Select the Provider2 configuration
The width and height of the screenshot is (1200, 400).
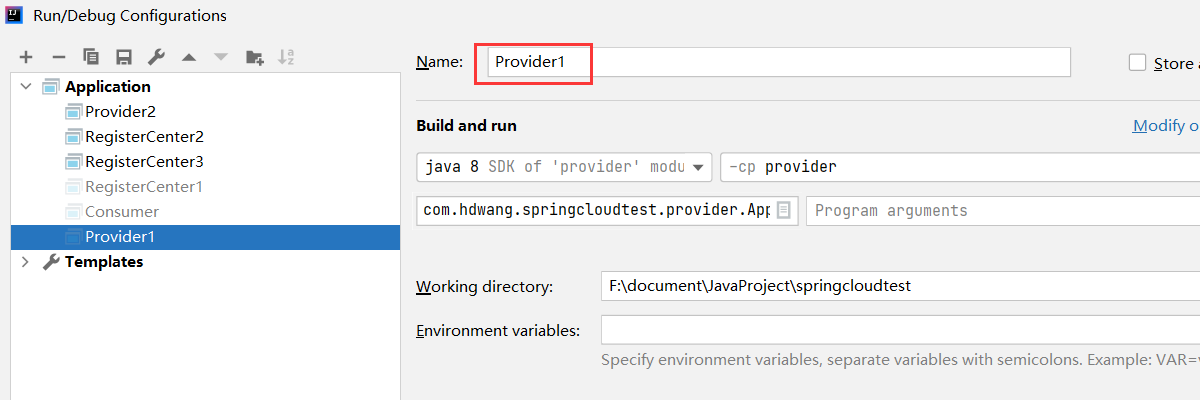pyautogui.click(x=120, y=112)
